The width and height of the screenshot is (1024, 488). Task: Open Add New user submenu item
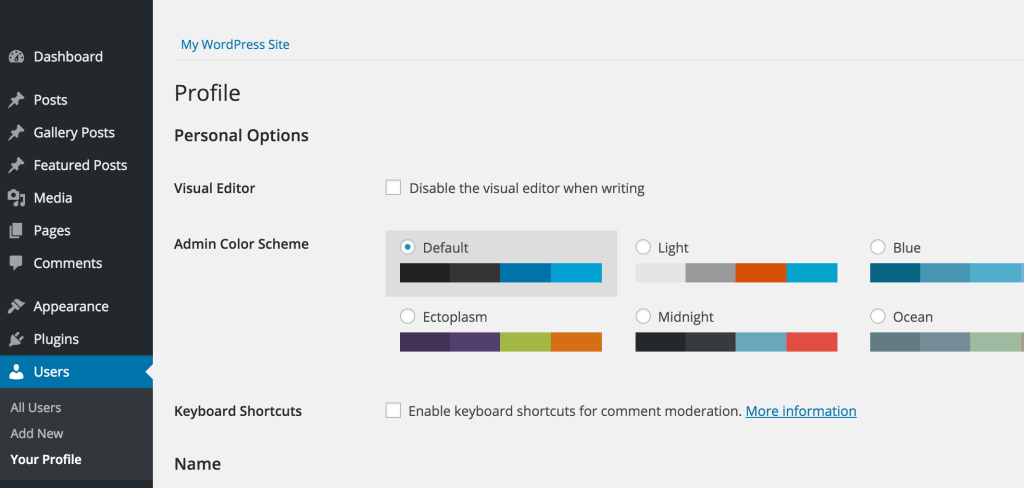[x=37, y=433]
